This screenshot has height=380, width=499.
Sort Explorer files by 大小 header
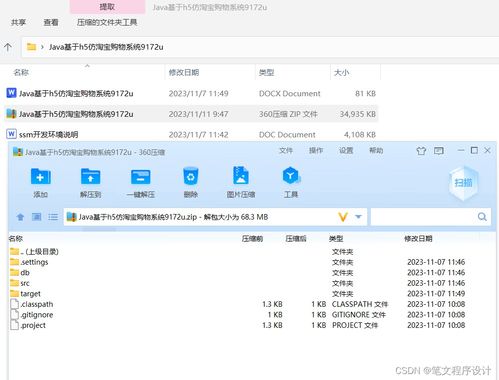point(342,72)
